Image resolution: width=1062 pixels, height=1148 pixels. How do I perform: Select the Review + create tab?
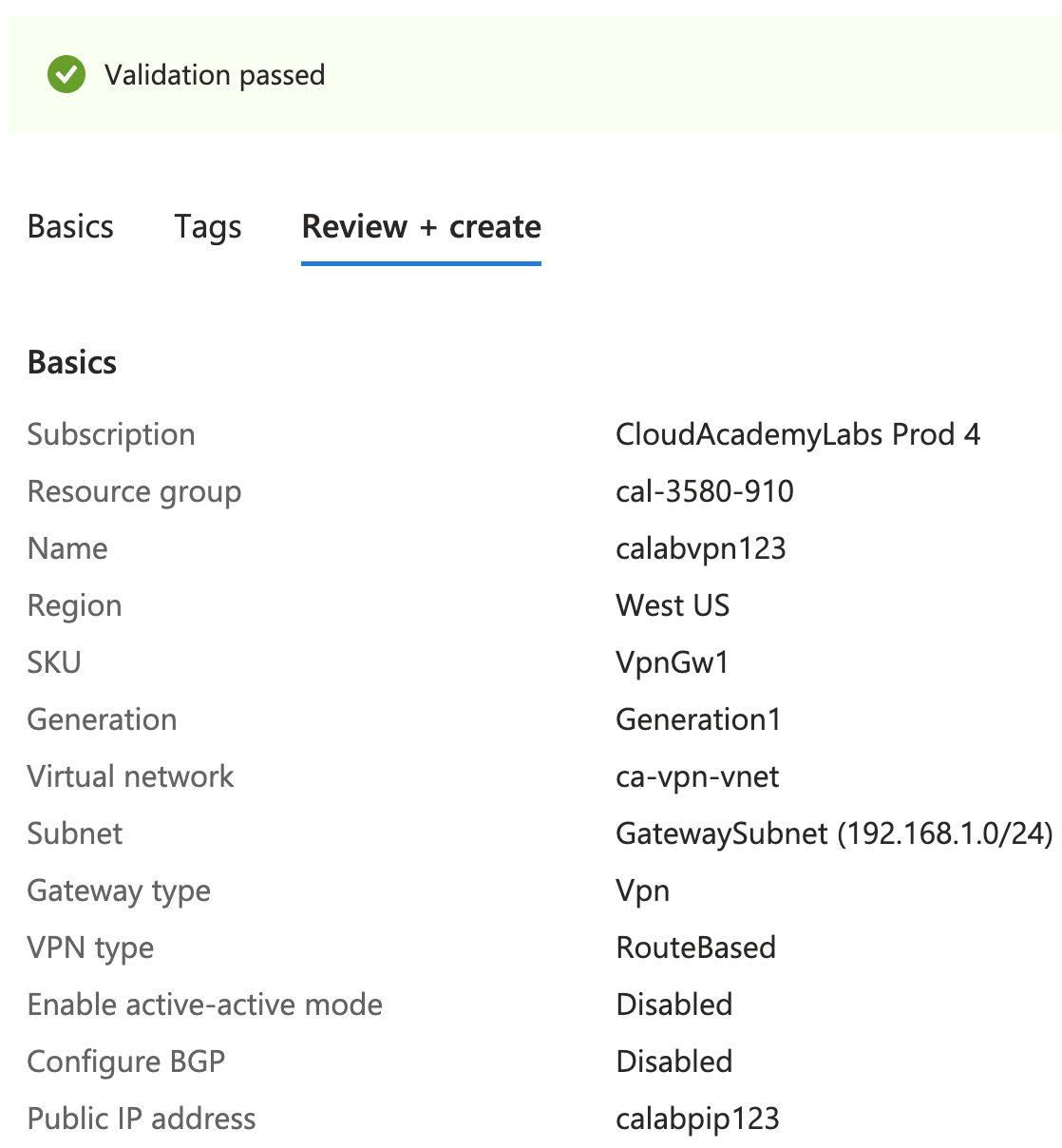click(x=421, y=227)
